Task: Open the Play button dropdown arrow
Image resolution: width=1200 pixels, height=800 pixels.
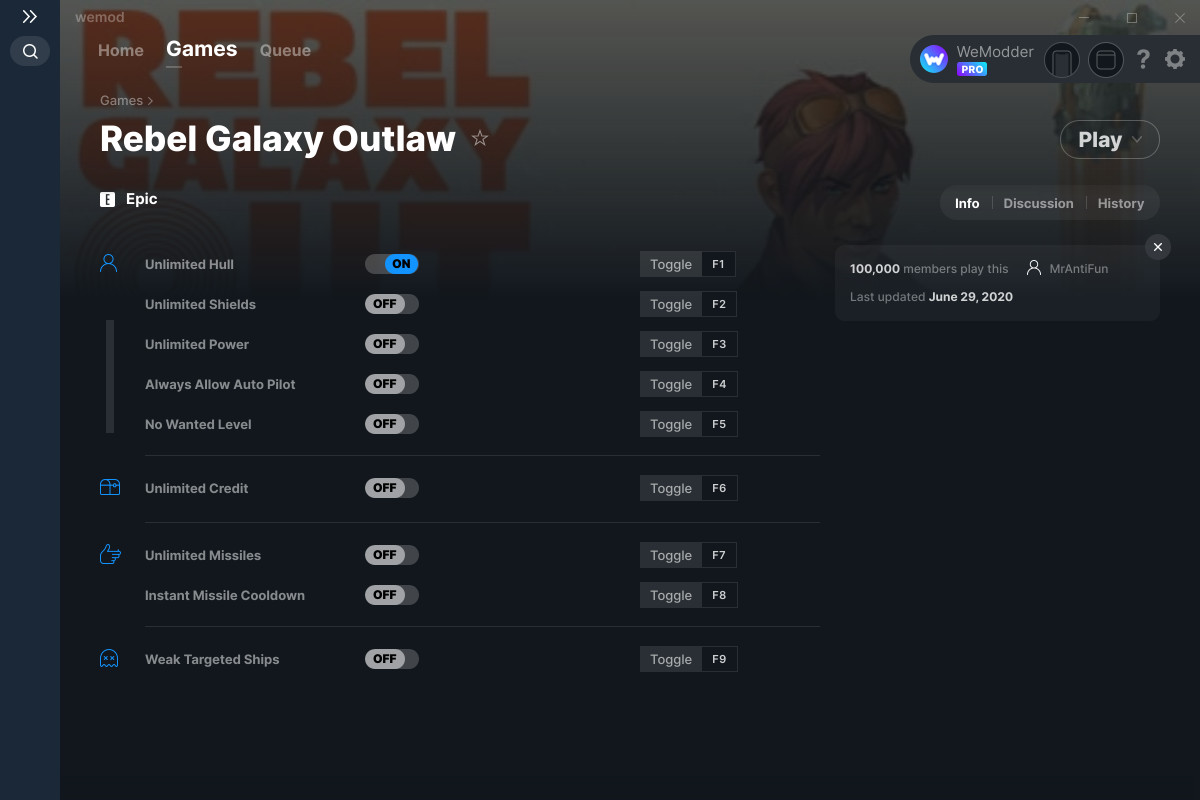Action: tap(1135, 140)
